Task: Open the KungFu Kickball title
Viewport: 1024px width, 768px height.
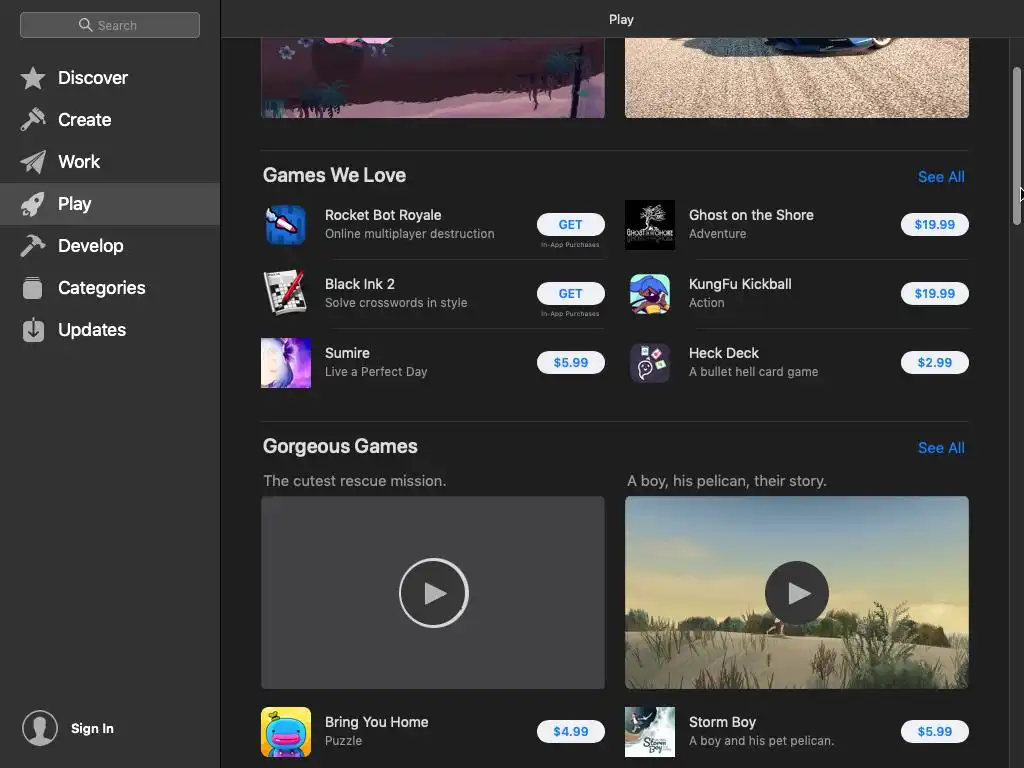Action: [740, 284]
